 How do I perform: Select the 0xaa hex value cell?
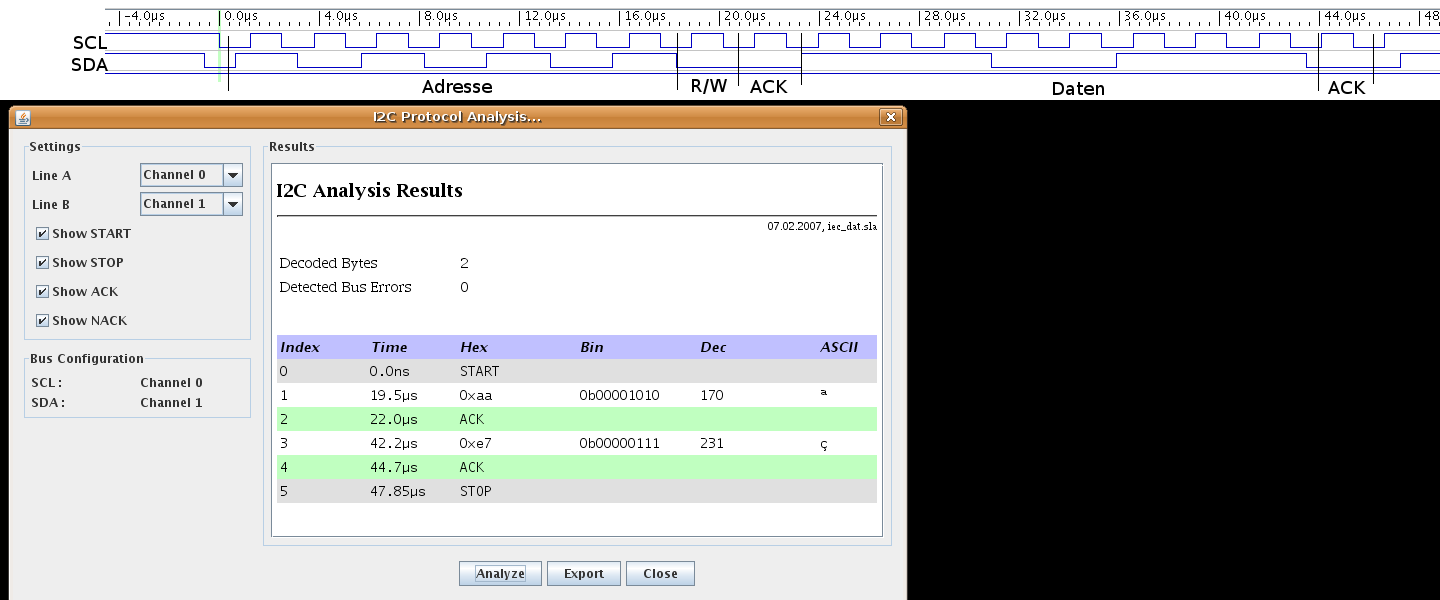(476, 395)
